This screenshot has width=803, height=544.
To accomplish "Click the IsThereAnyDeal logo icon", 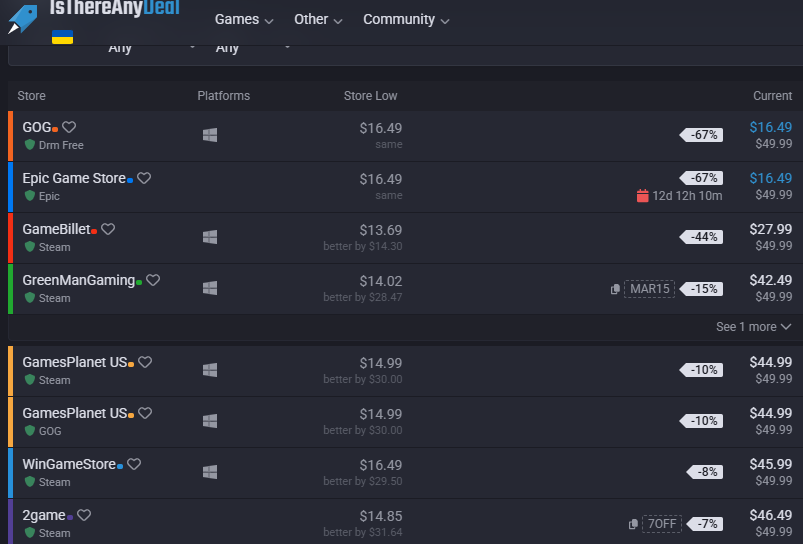I will click(x=22, y=19).
